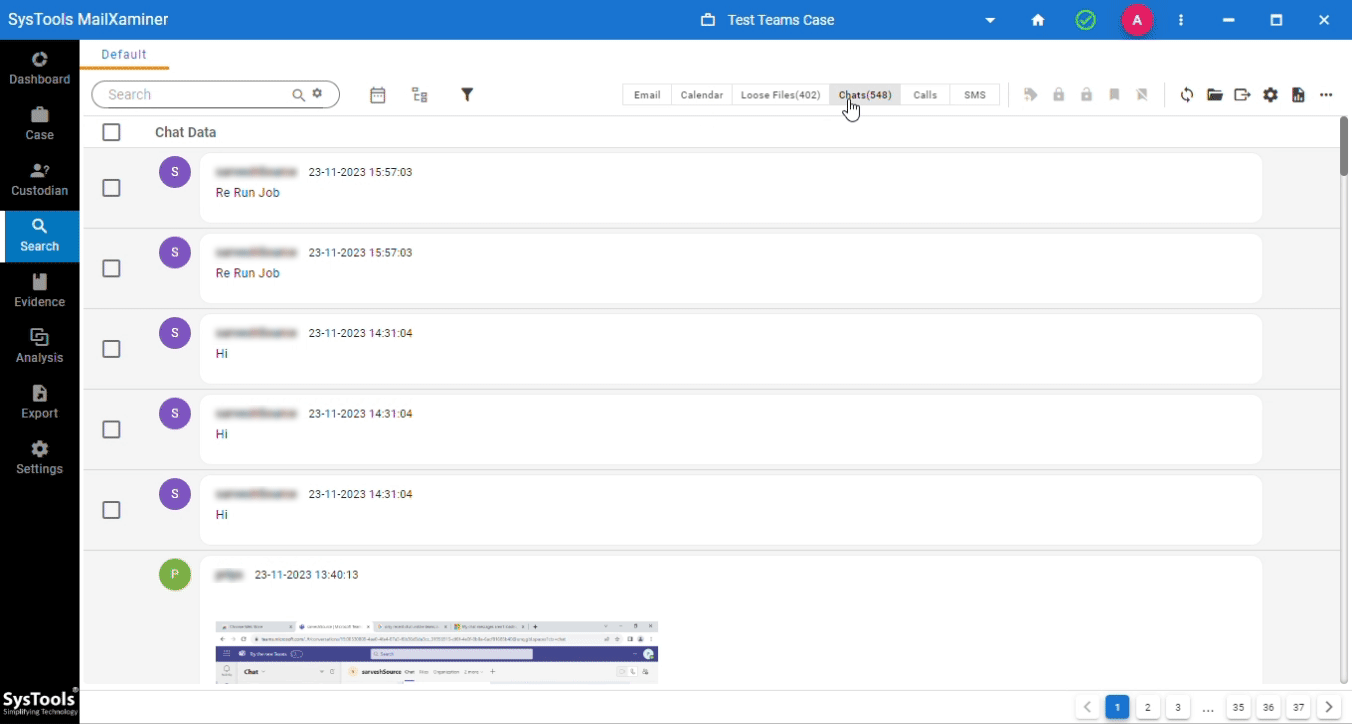The image size is (1352, 724).
Task: Expand the Test Teams Case dropdown arrow
Action: coord(990,20)
